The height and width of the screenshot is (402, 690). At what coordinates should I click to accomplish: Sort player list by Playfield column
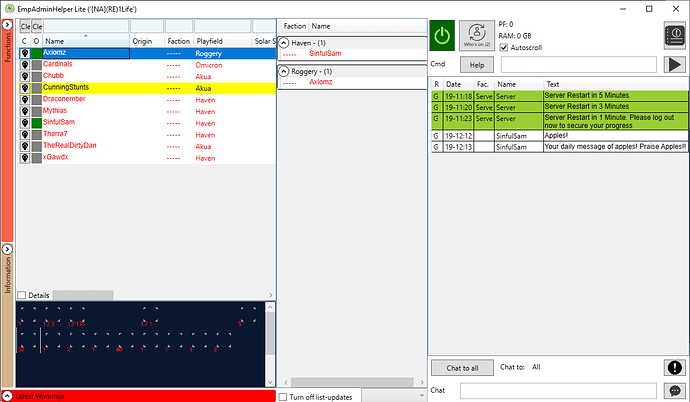[223, 41]
